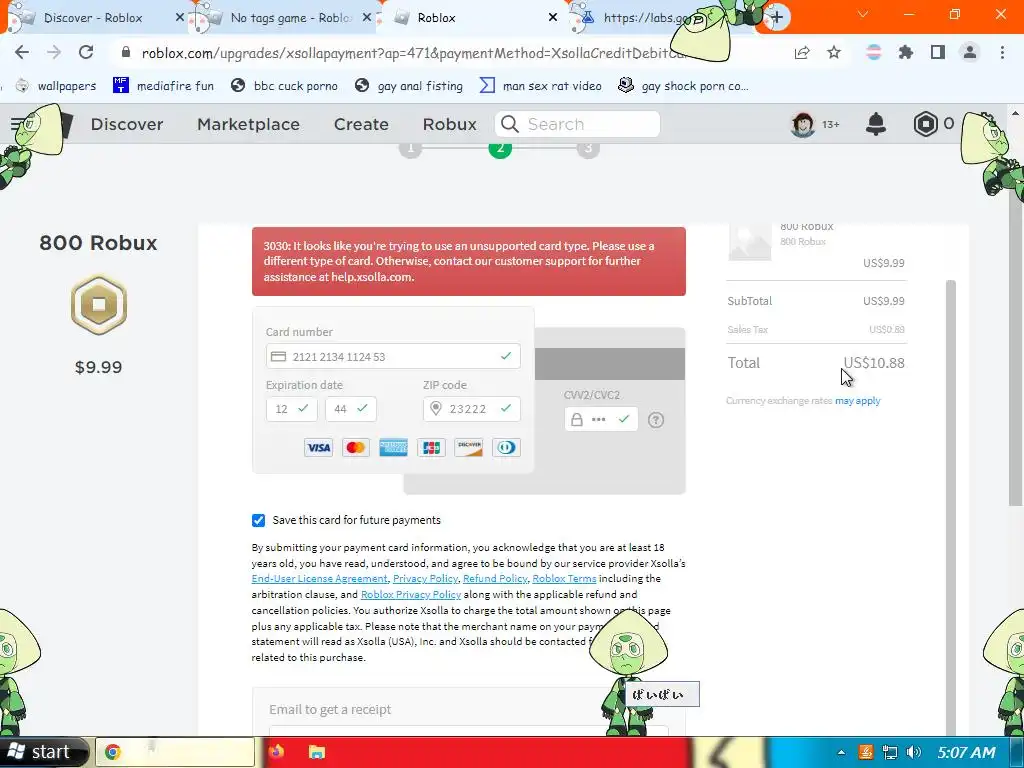This screenshot has height=768, width=1024.
Task: Click the network tray icon
Action: 889,752
